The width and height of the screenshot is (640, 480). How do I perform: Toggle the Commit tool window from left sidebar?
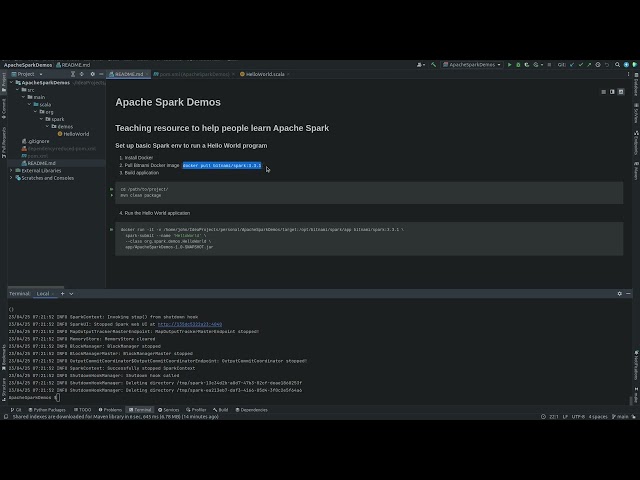point(4,109)
